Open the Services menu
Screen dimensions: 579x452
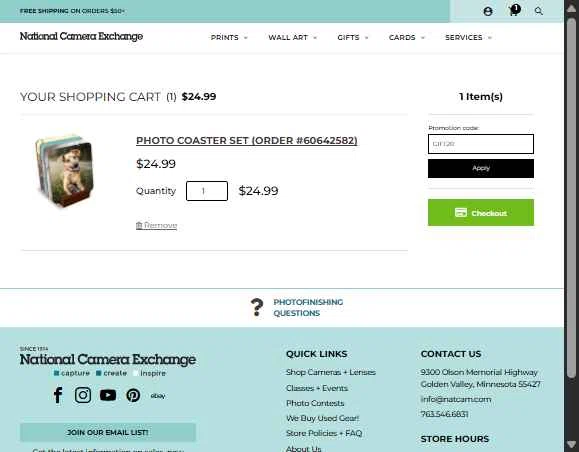tap(468, 38)
